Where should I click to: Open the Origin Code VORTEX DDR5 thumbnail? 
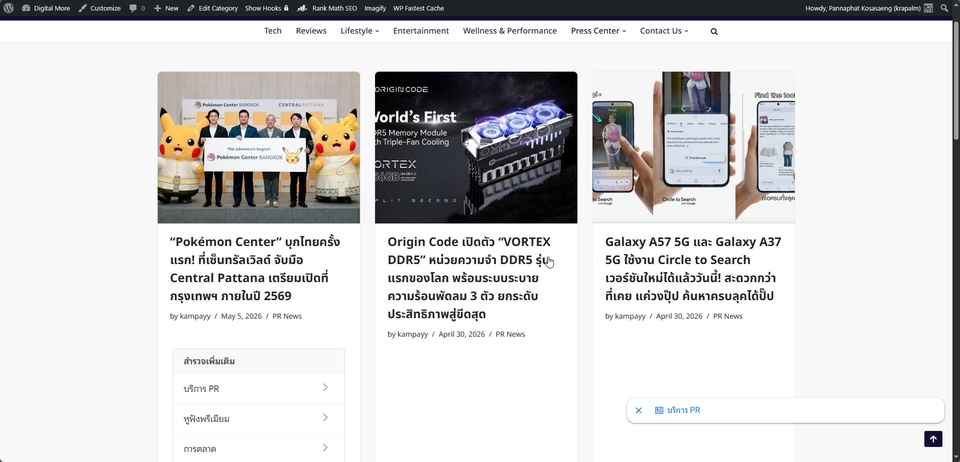pos(476,147)
